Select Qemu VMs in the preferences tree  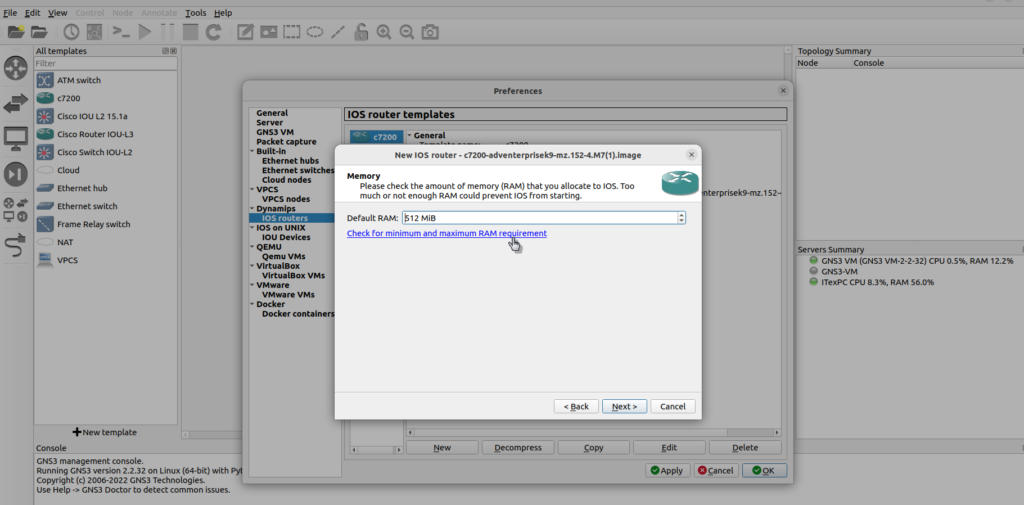284,256
